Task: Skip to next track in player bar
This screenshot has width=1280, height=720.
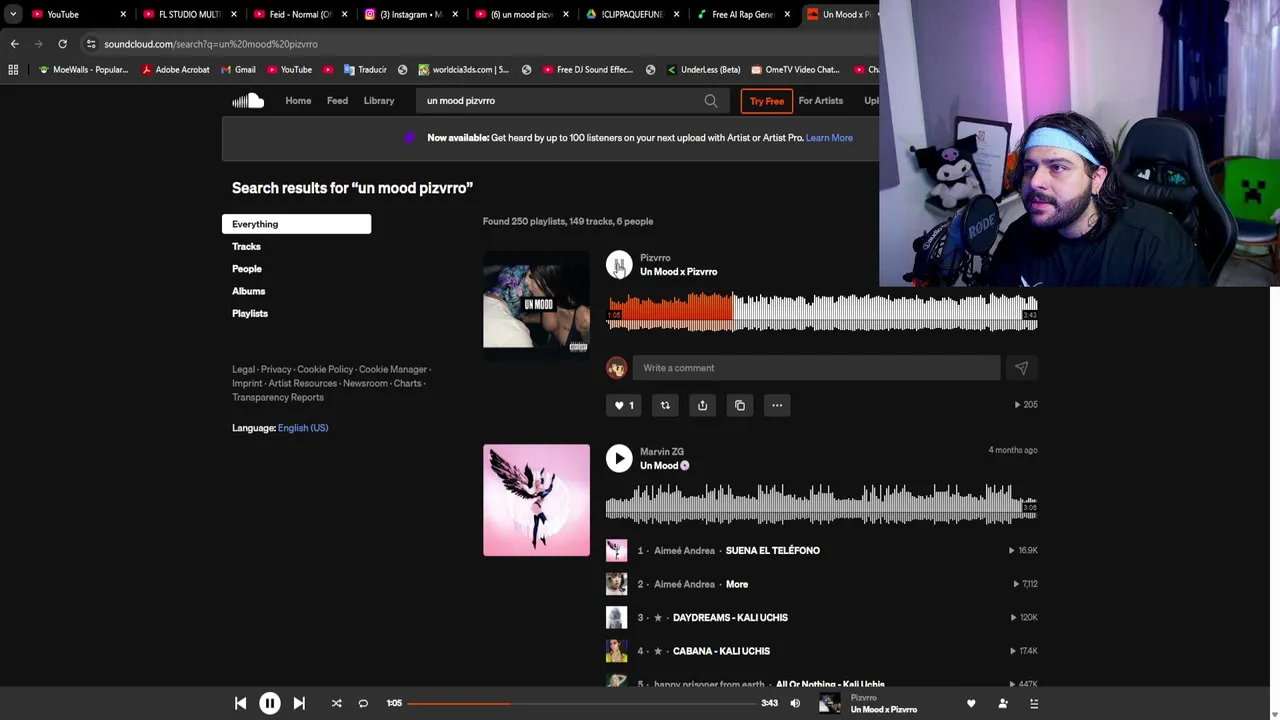Action: 299,703
